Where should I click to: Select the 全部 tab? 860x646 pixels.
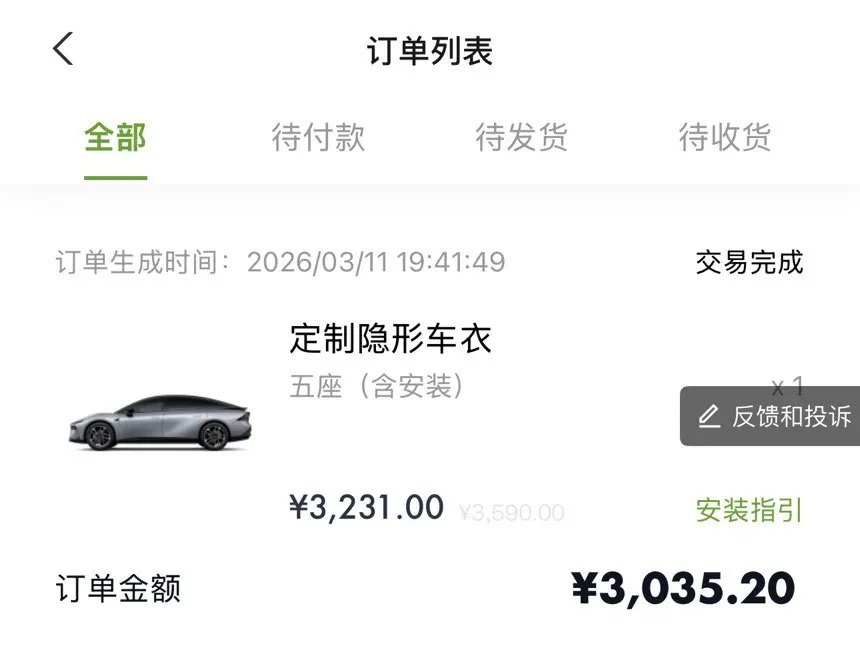click(x=115, y=137)
